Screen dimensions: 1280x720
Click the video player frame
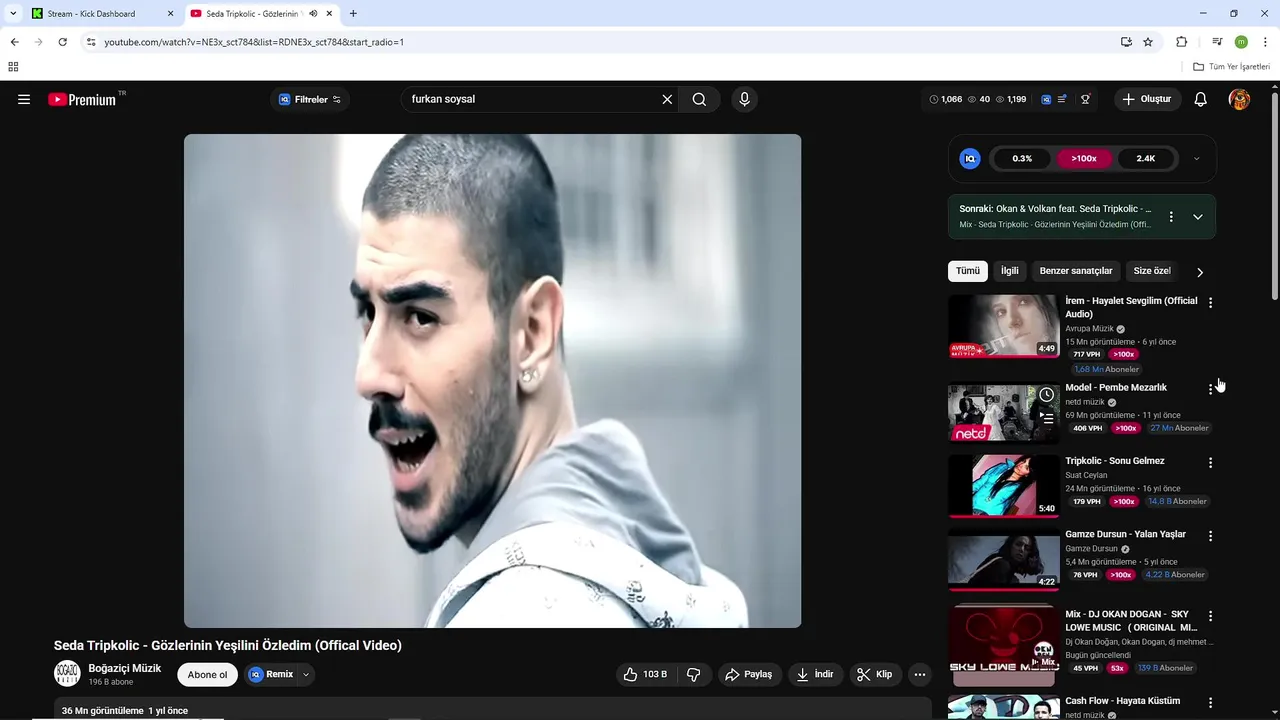coord(492,381)
